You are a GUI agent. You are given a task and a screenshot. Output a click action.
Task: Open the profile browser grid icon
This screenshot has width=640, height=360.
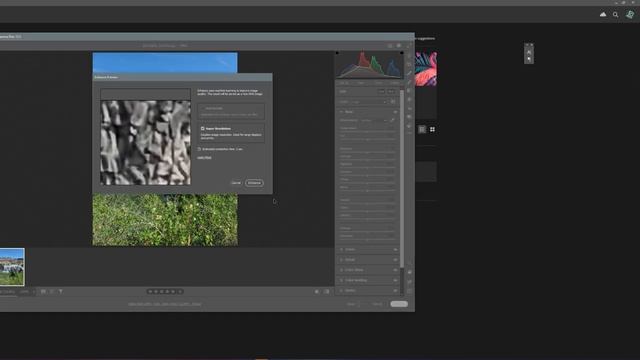pos(393,102)
